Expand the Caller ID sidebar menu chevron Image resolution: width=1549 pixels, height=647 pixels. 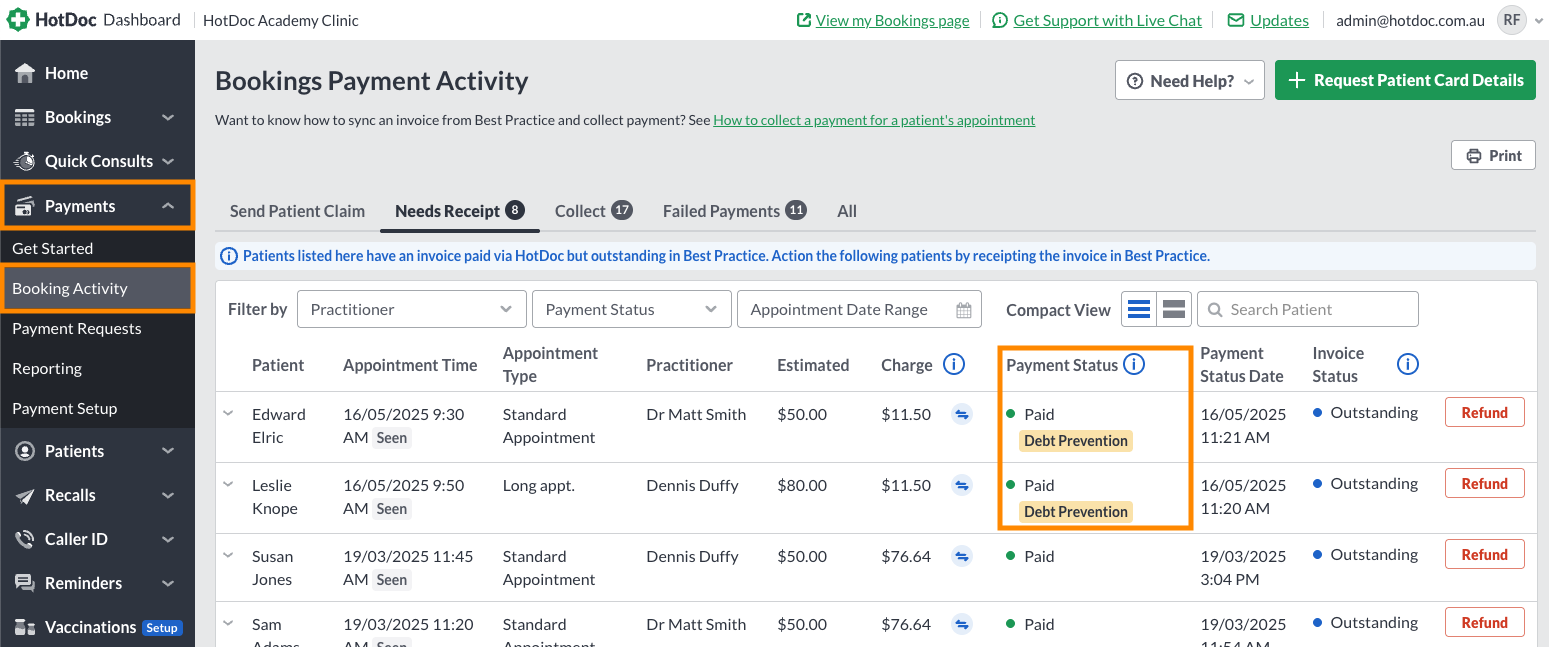pos(168,539)
